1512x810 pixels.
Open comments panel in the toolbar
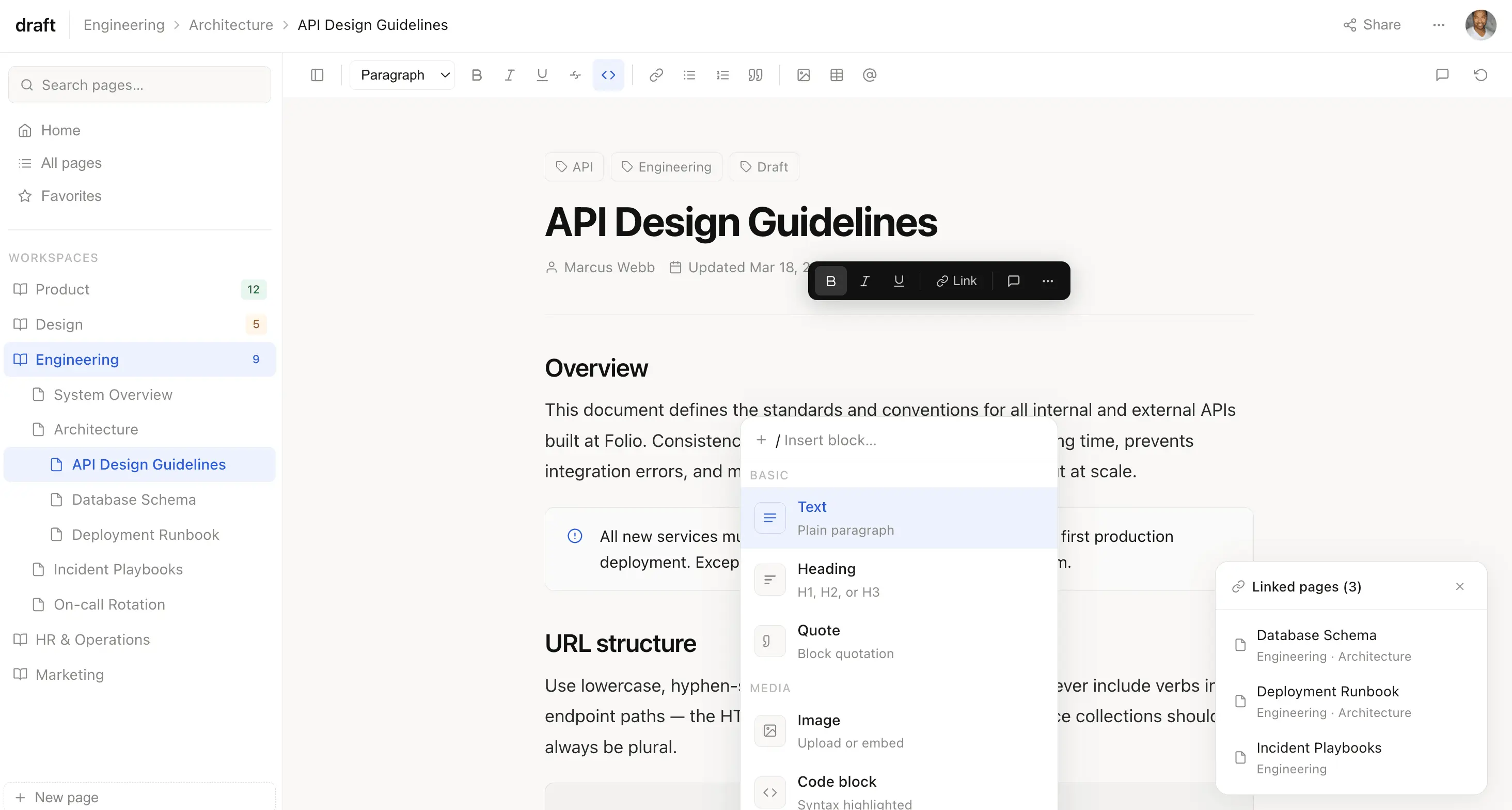(x=1442, y=75)
